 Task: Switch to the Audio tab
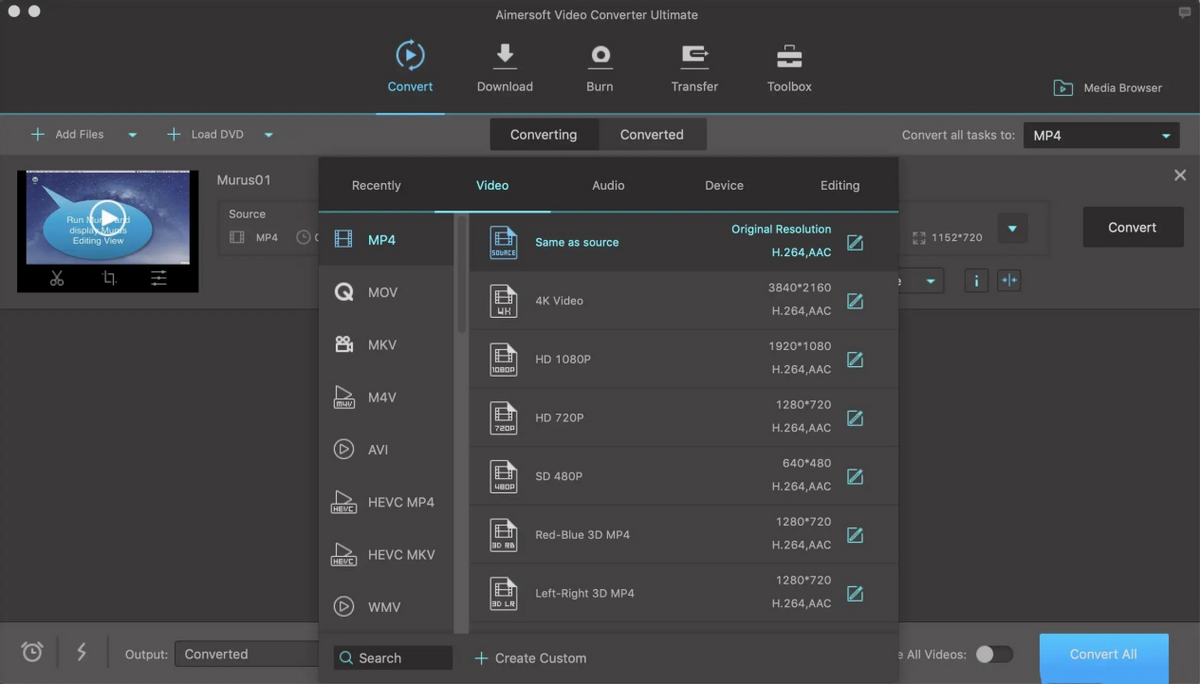pos(608,185)
